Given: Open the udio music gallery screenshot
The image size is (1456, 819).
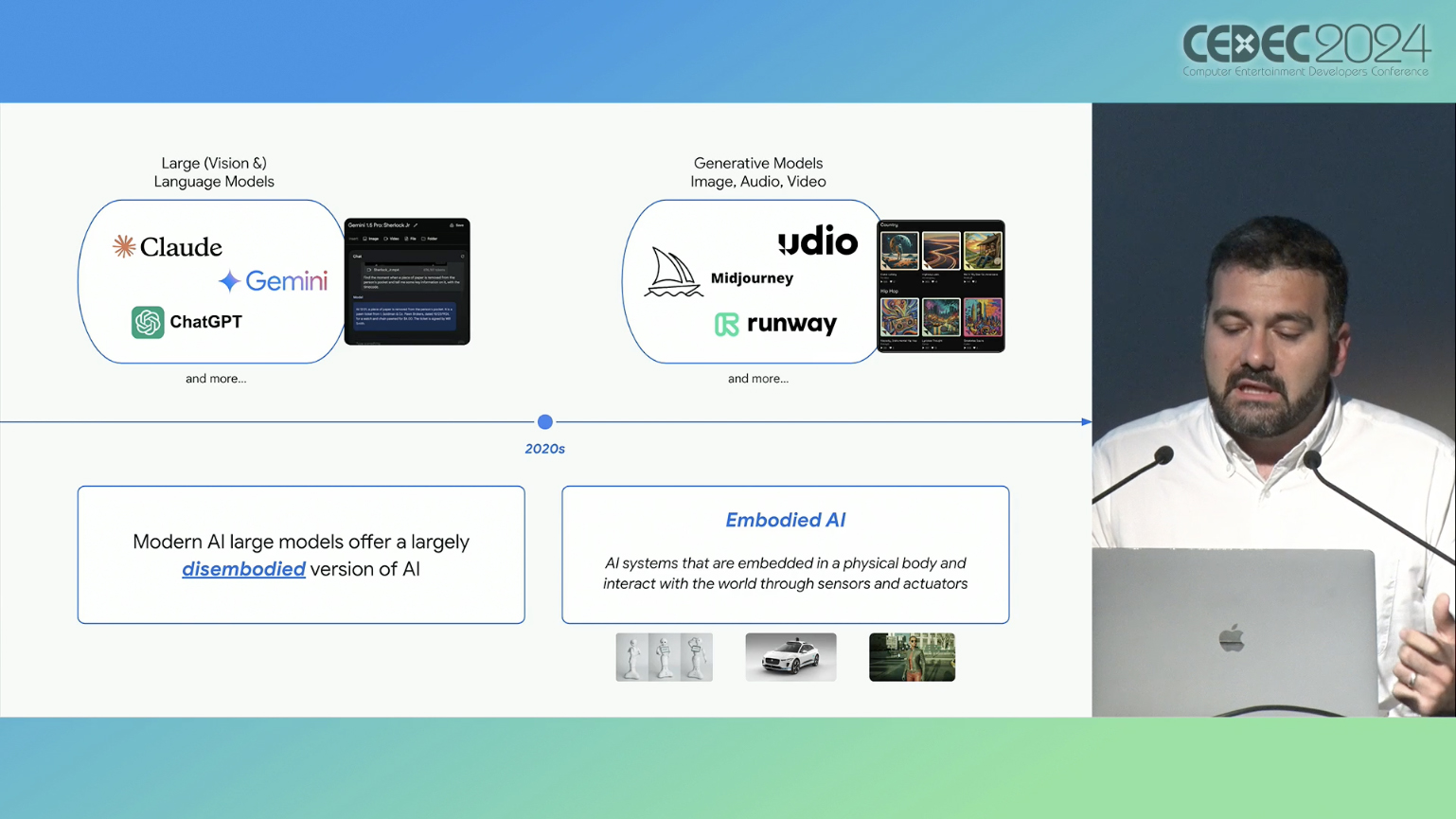Looking at the screenshot, I should click(941, 287).
